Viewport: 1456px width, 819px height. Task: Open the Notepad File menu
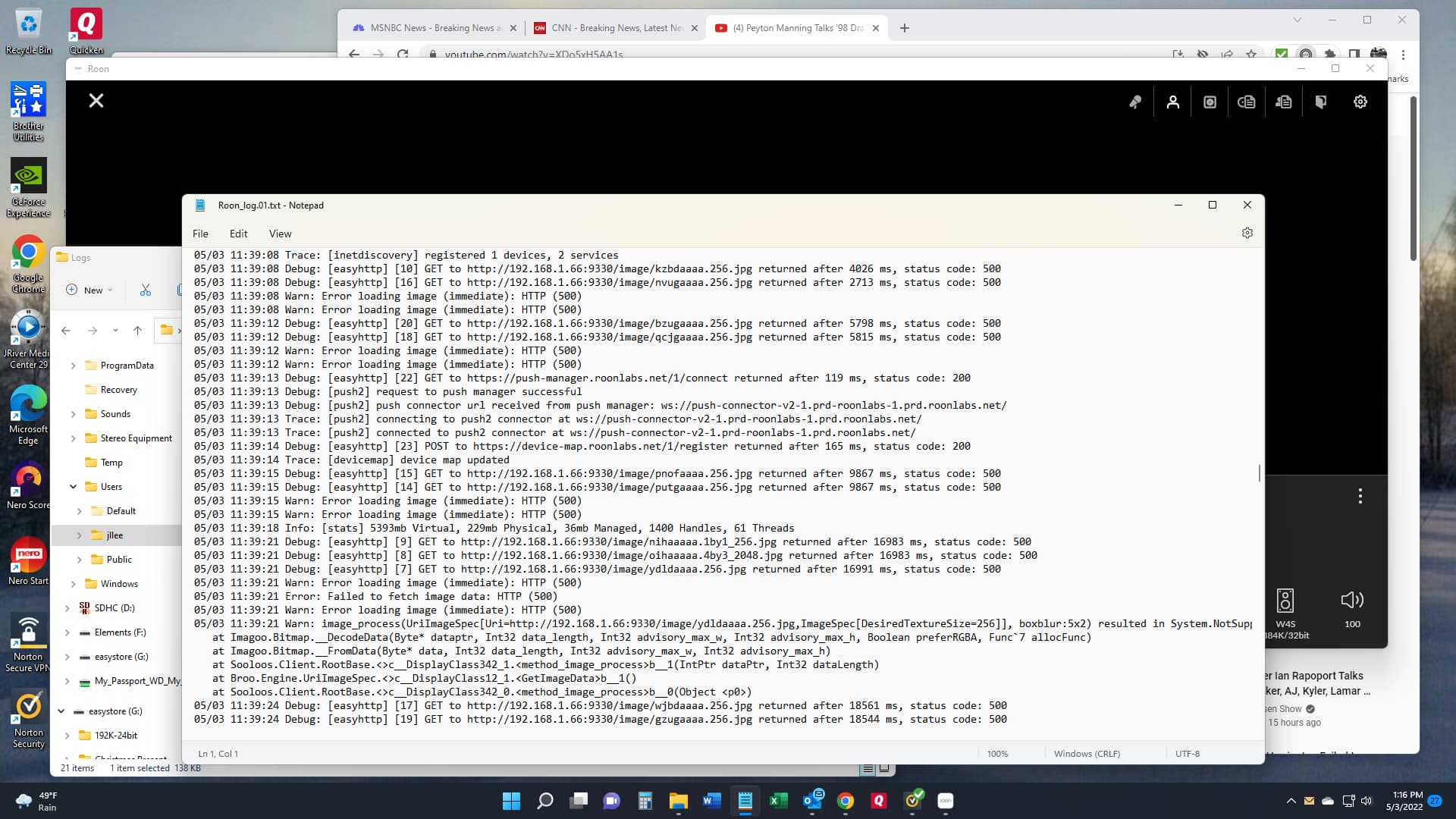click(x=200, y=234)
